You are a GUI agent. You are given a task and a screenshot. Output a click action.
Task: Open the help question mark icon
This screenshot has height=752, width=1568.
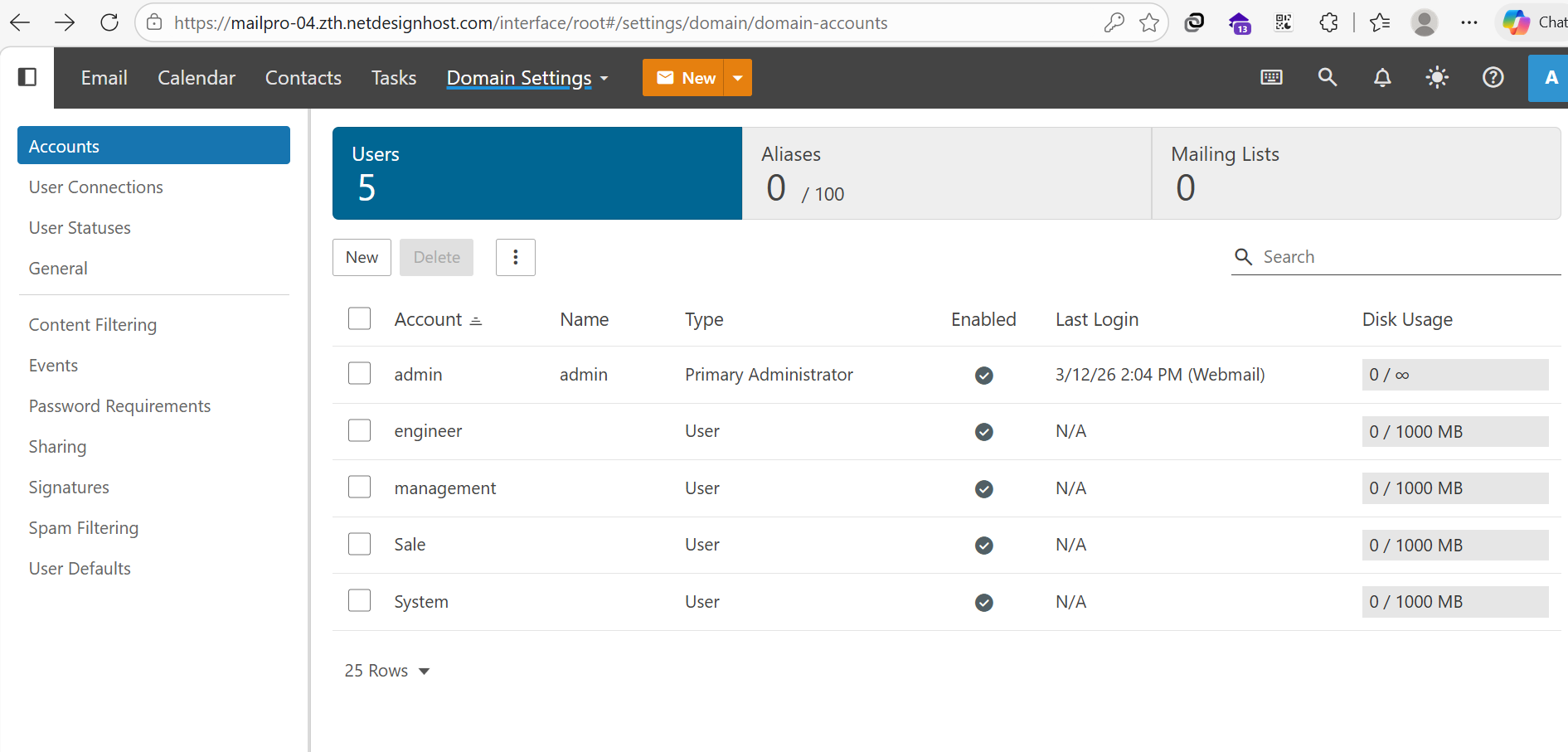pyautogui.click(x=1493, y=77)
